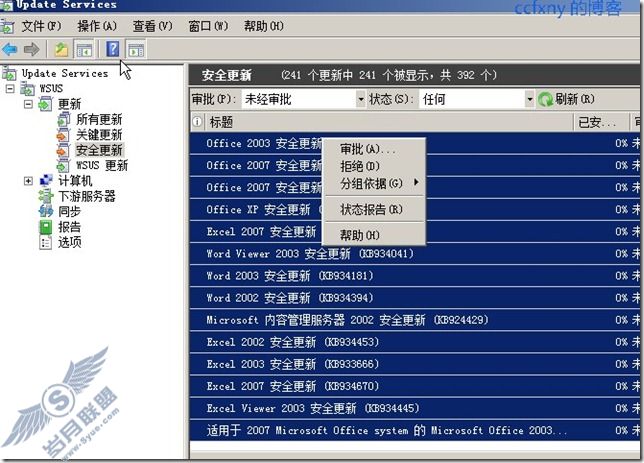The height and width of the screenshot is (463, 644).
Task: Choose 状态报告(R) in context menu
Action: (x=374, y=210)
